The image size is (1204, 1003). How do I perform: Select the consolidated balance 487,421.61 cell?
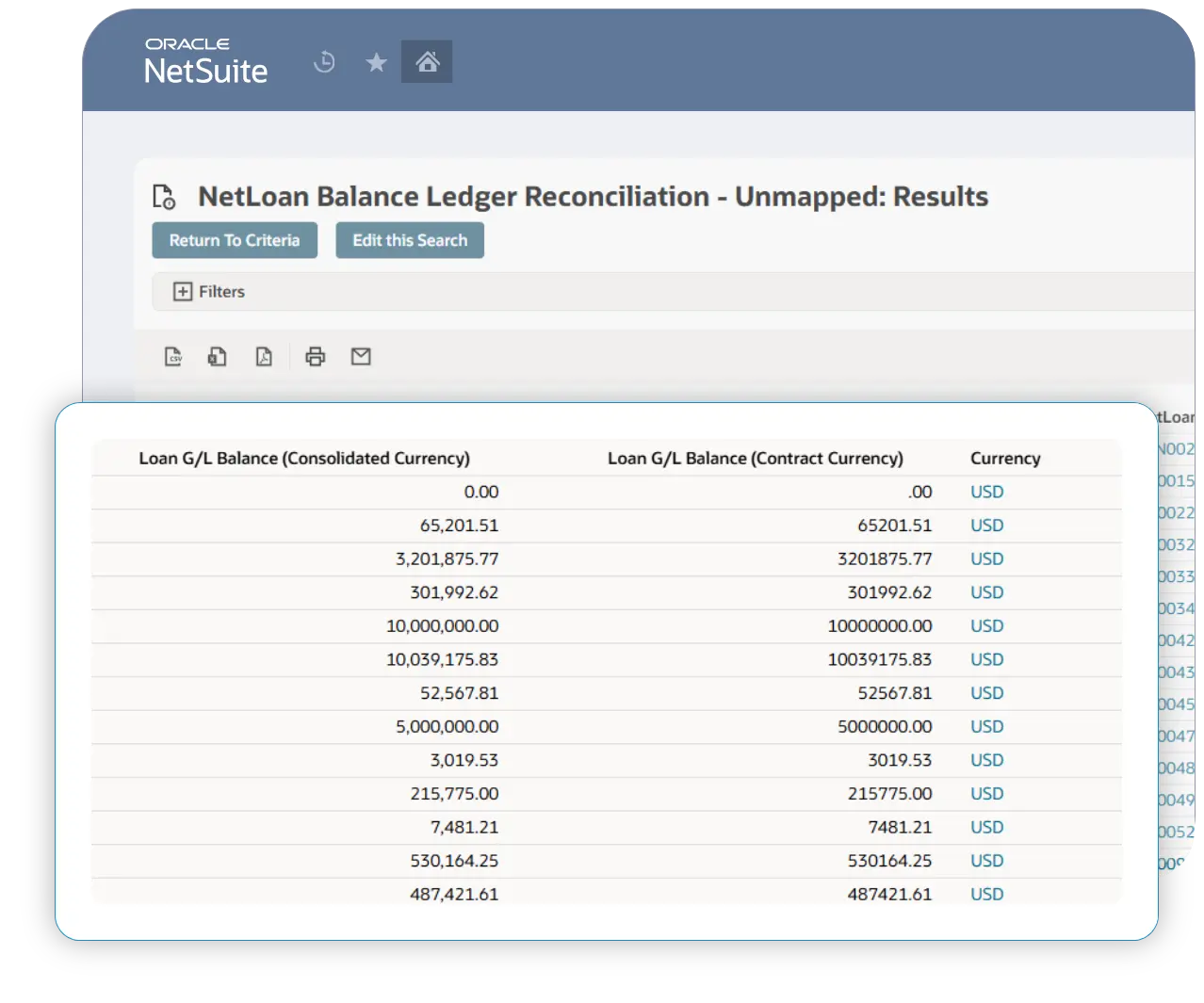point(454,894)
